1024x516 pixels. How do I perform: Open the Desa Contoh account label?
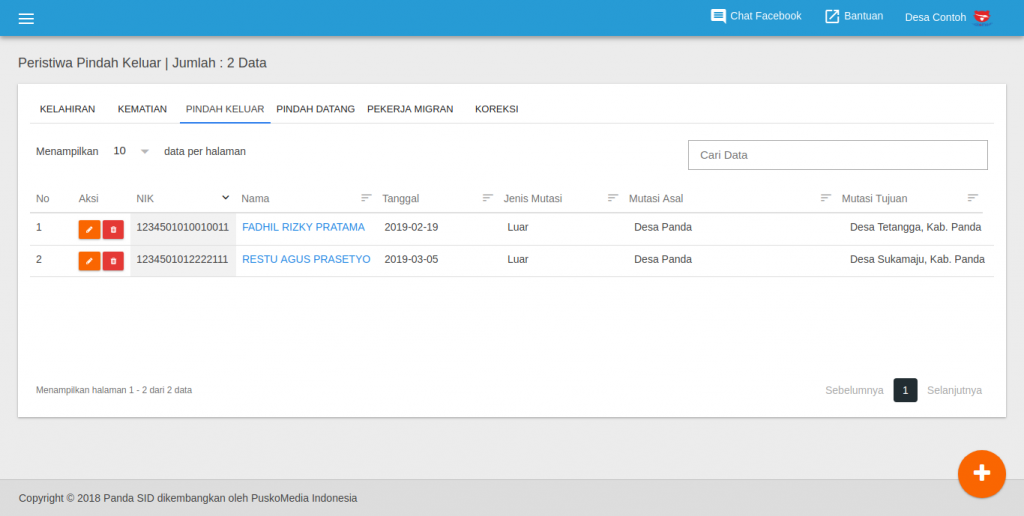[x=935, y=18]
